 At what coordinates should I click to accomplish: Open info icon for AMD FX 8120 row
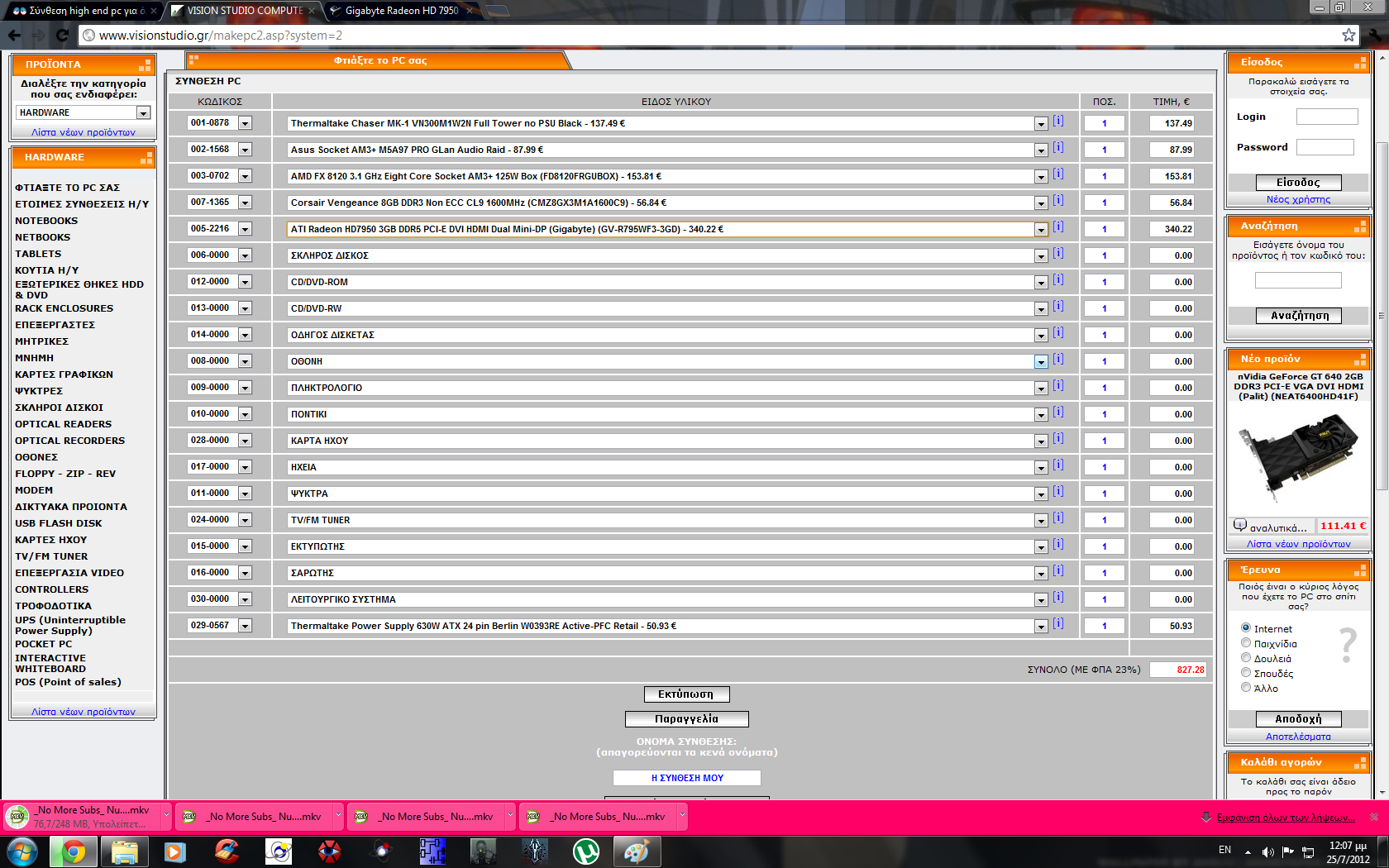click(x=1058, y=174)
